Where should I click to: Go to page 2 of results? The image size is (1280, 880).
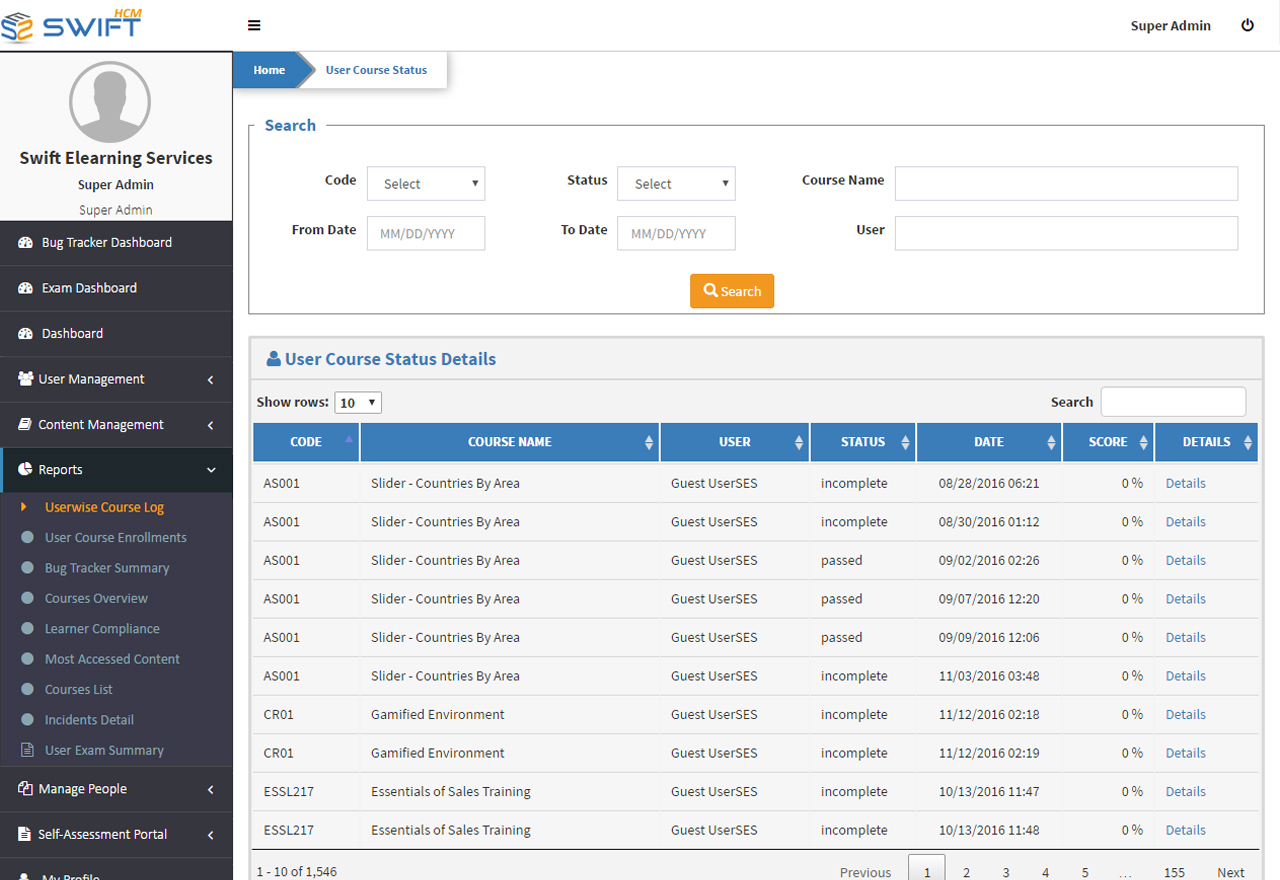click(x=966, y=872)
